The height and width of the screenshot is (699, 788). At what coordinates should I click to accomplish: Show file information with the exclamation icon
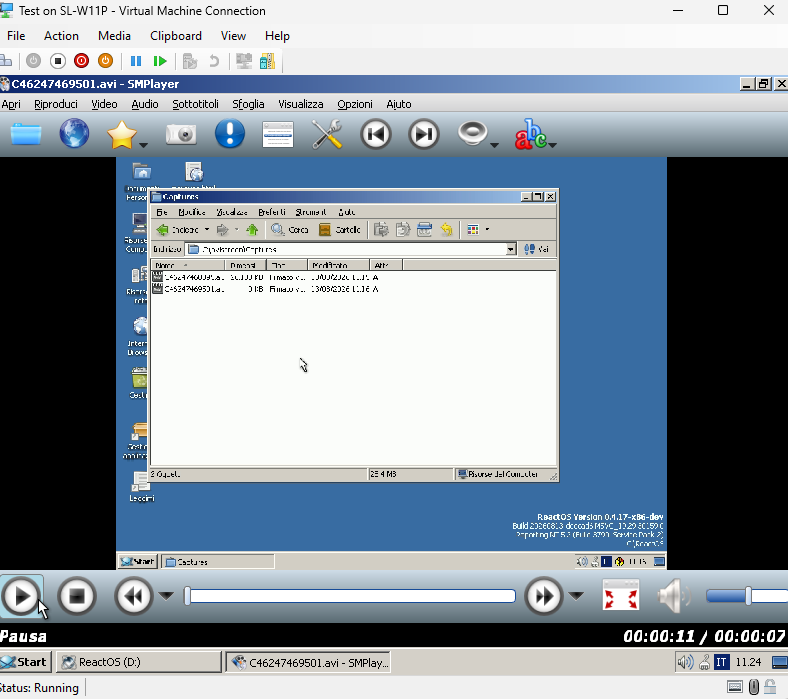coord(230,133)
